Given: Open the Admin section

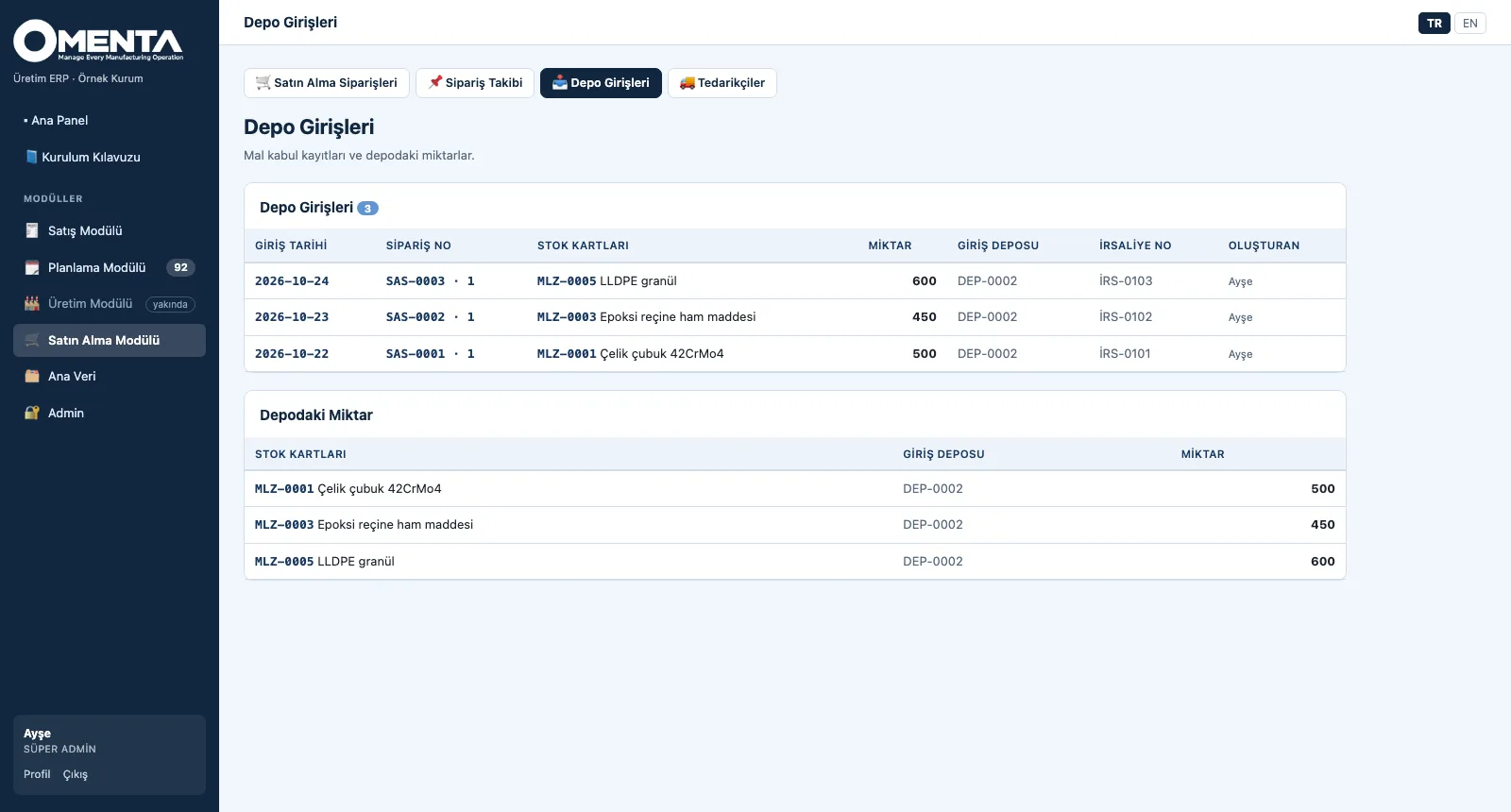Looking at the screenshot, I should (x=110, y=413).
